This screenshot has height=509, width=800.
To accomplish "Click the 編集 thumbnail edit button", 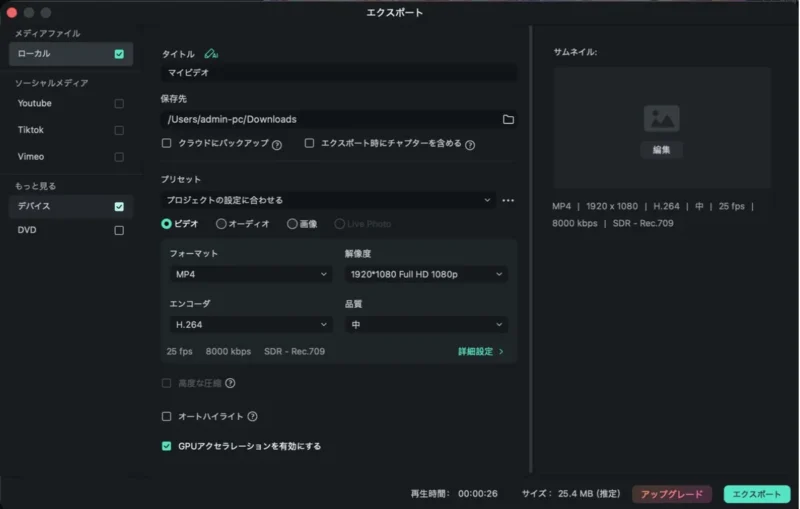I will pyautogui.click(x=661, y=150).
